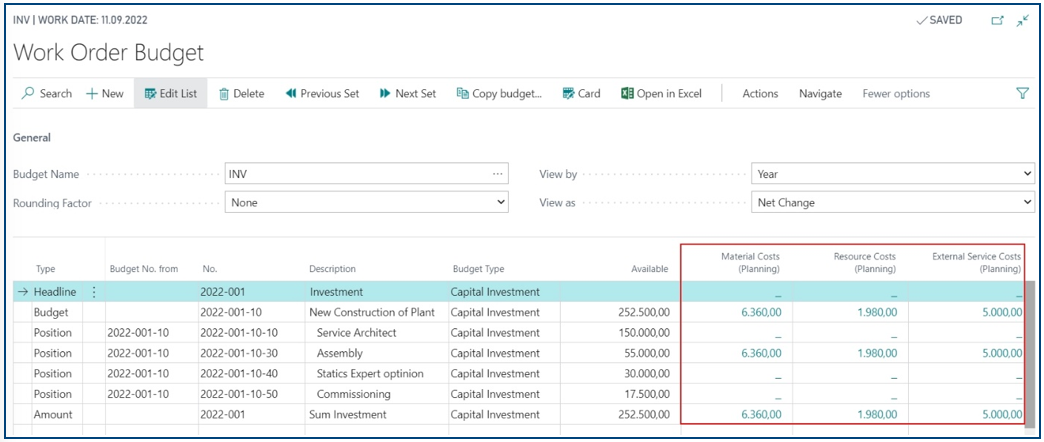
Task: Toggle the filter pane funnel icon
Action: pos(1023,94)
